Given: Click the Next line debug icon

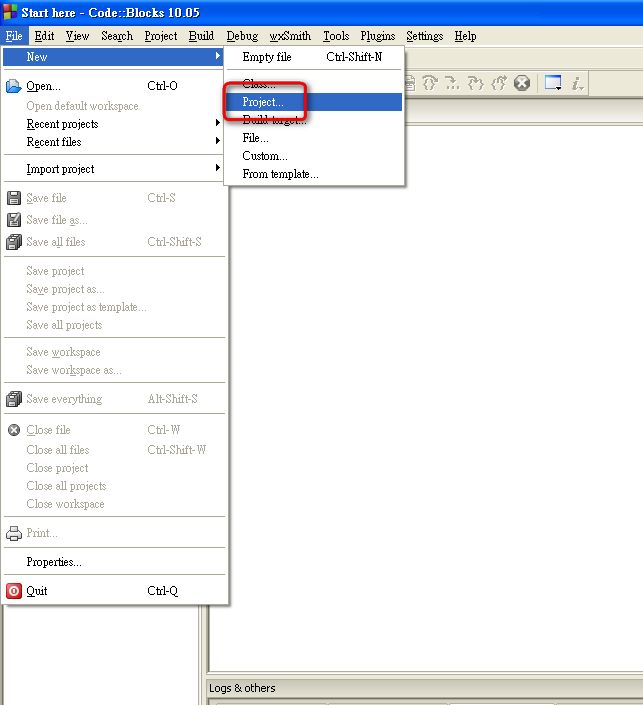Looking at the screenshot, I should pyautogui.click(x=429, y=83).
